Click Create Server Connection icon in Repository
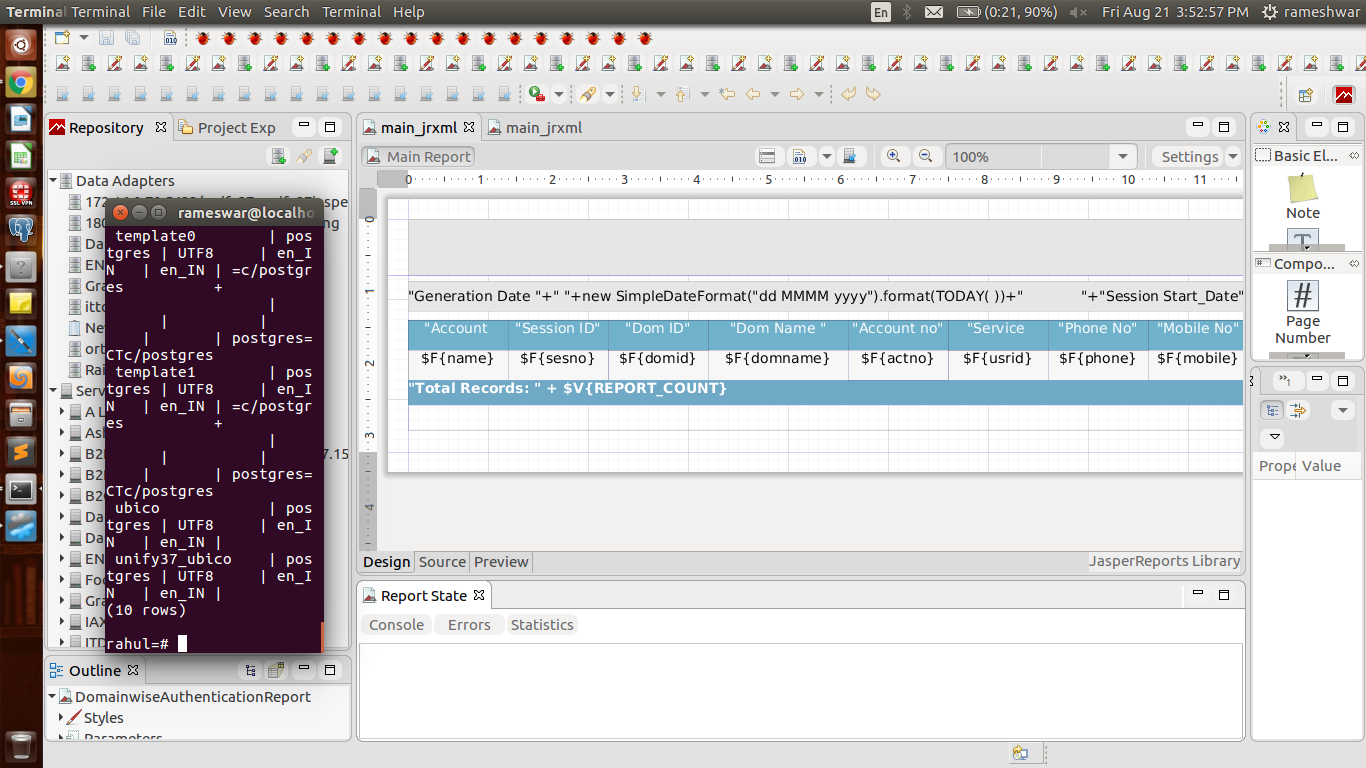The height and width of the screenshot is (768, 1366). (x=330, y=156)
